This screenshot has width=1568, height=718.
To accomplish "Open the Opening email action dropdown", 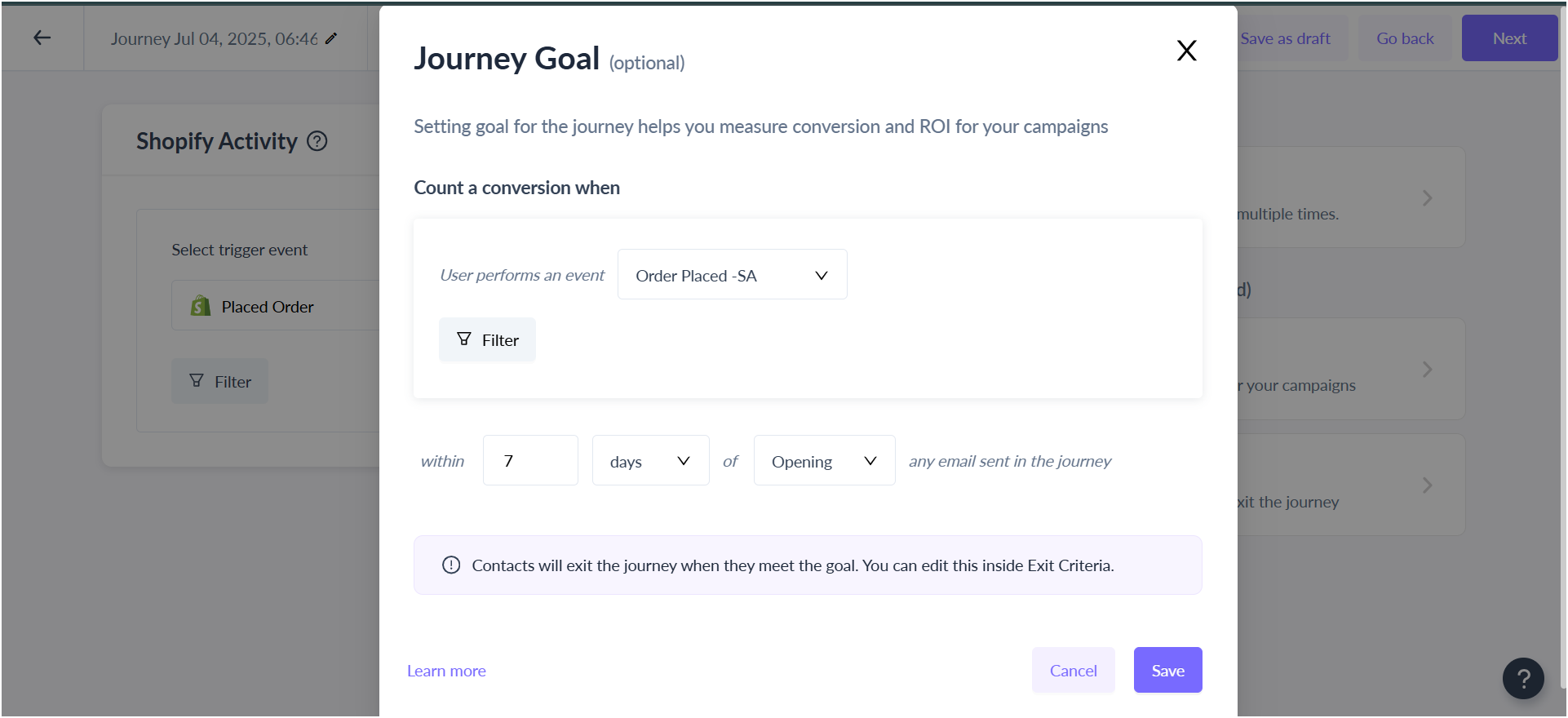I will 824,461.
